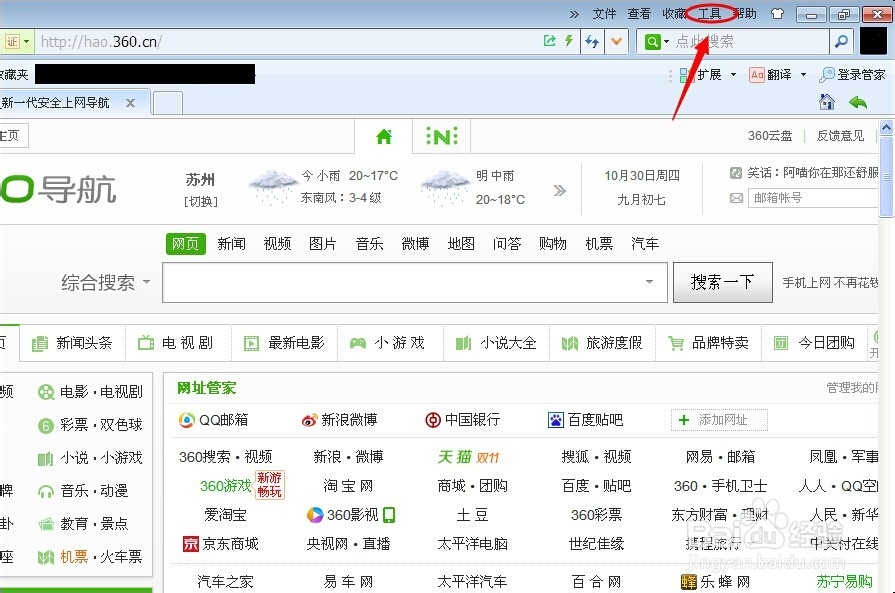The width and height of the screenshot is (895, 593).
Task: Open the 旅游度假 category tab
Action: (603, 343)
